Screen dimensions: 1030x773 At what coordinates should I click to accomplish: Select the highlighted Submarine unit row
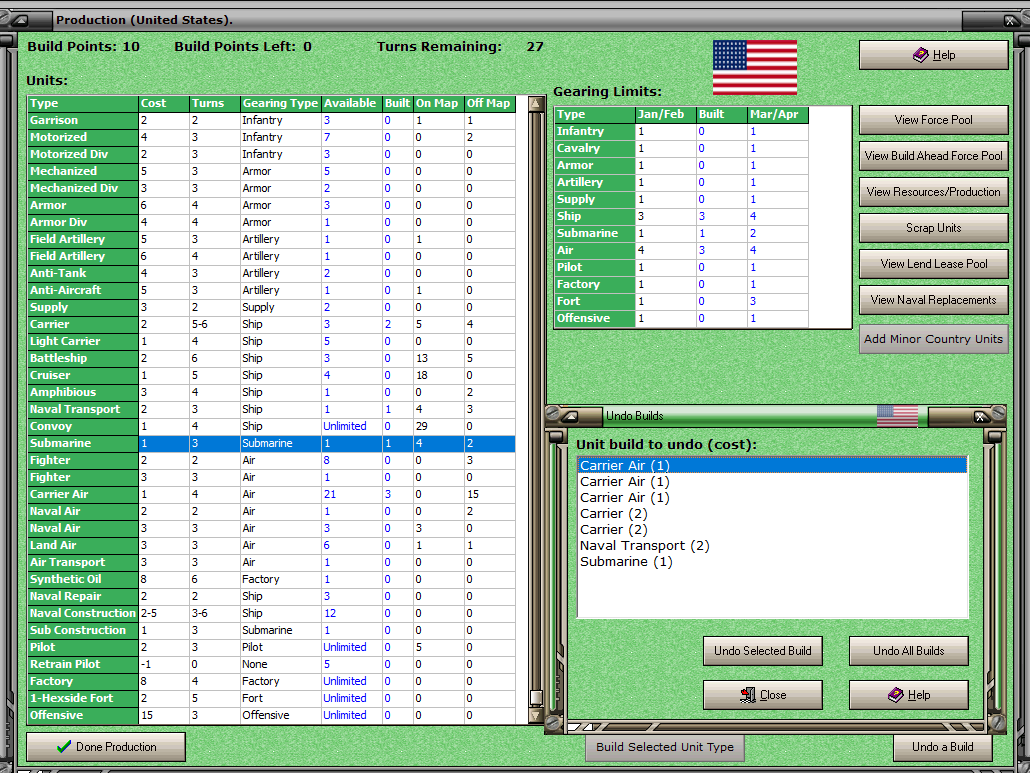click(271, 443)
